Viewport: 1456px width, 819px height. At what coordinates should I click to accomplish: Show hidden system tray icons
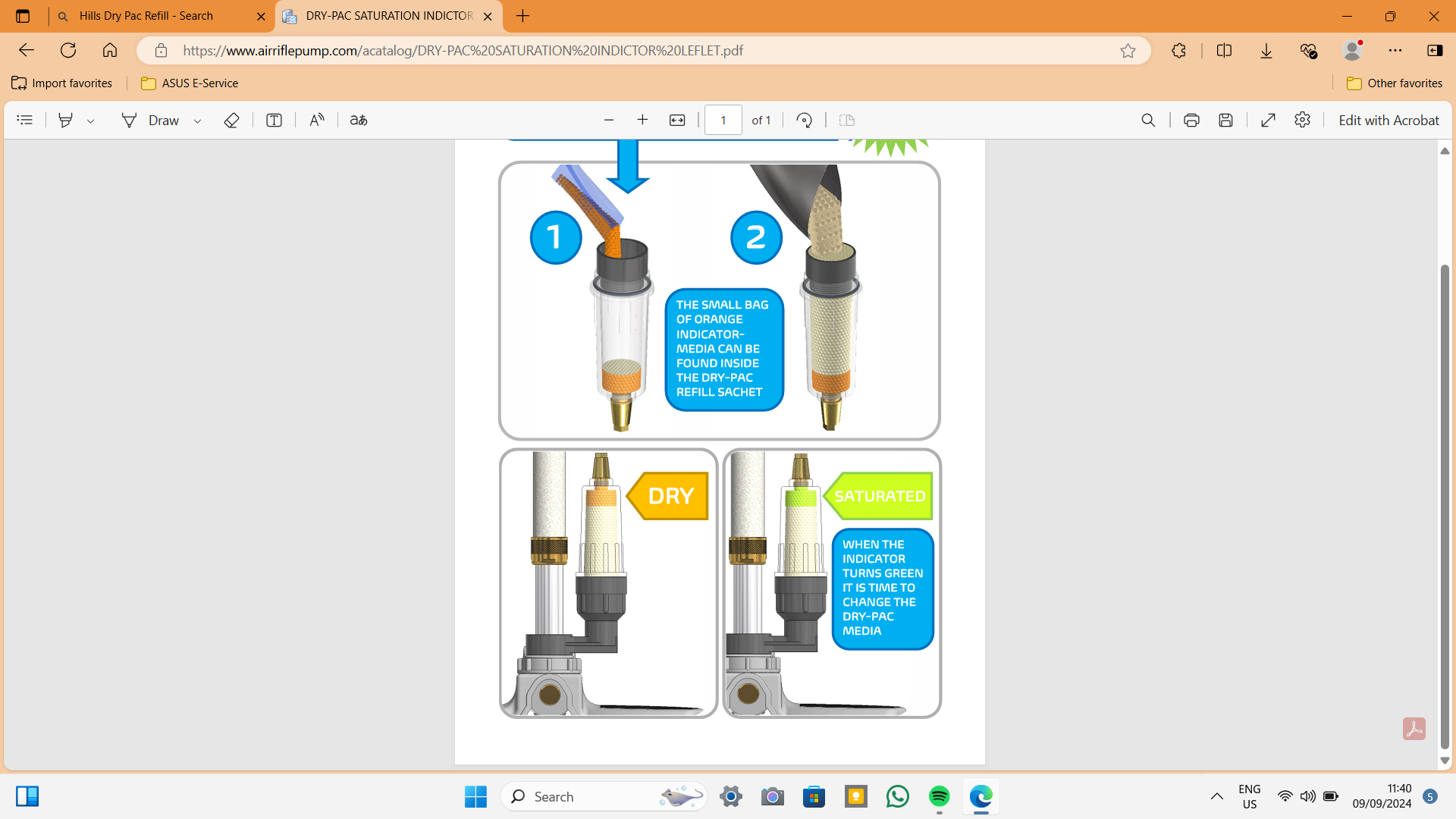(1216, 796)
